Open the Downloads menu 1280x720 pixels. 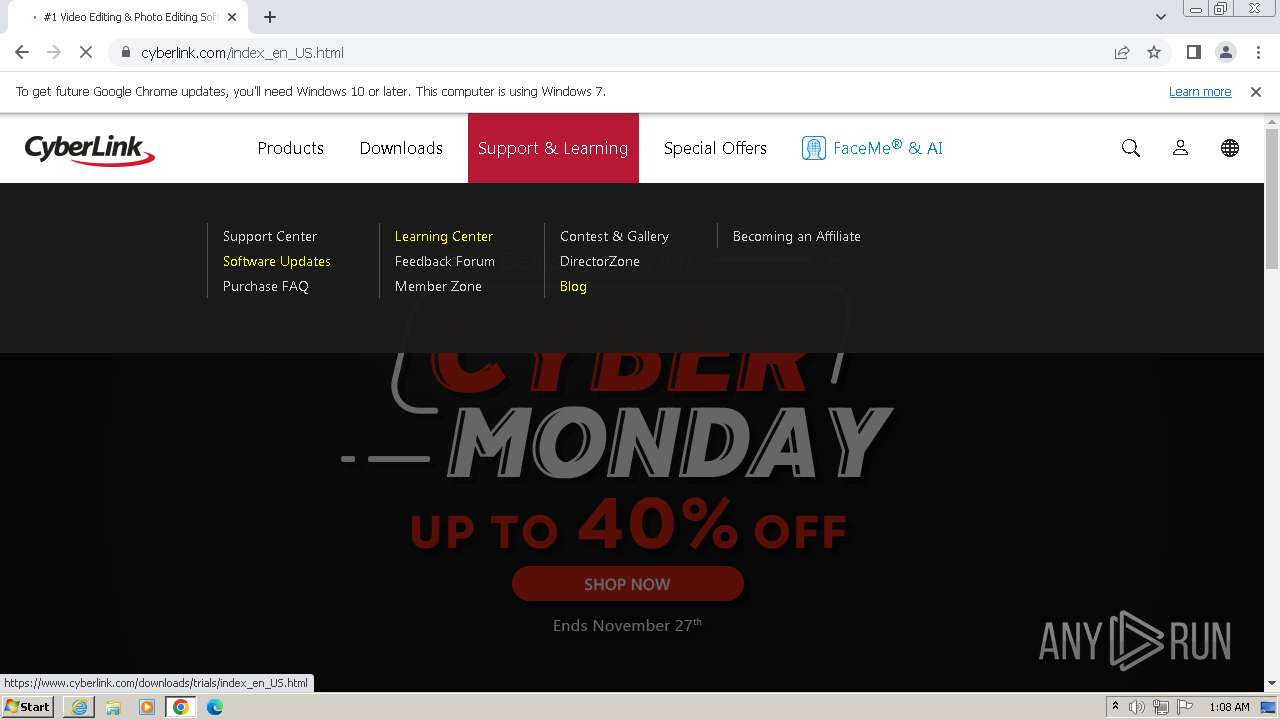click(401, 148)
